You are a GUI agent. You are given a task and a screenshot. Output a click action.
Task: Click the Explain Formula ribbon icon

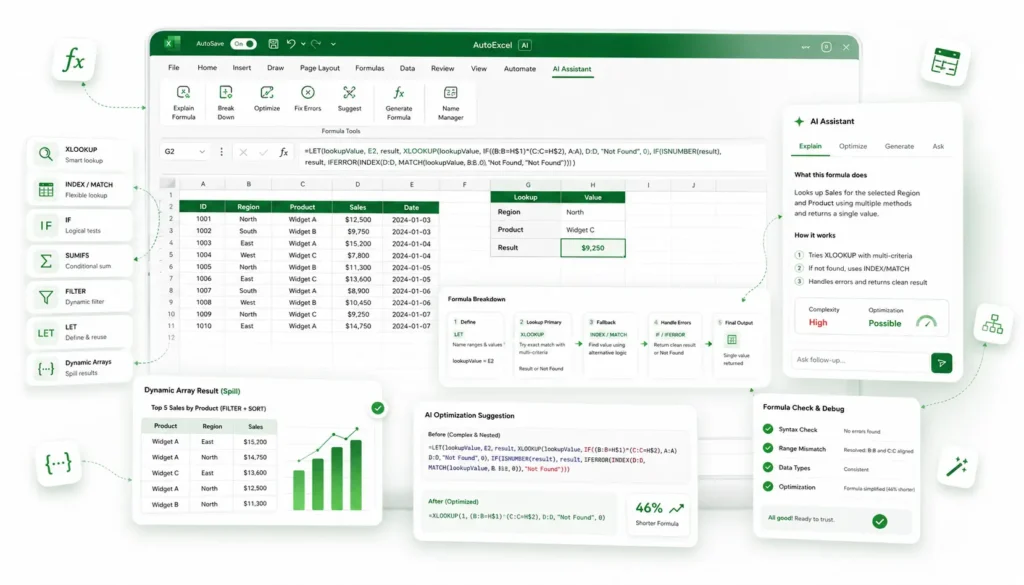[184, 93]
